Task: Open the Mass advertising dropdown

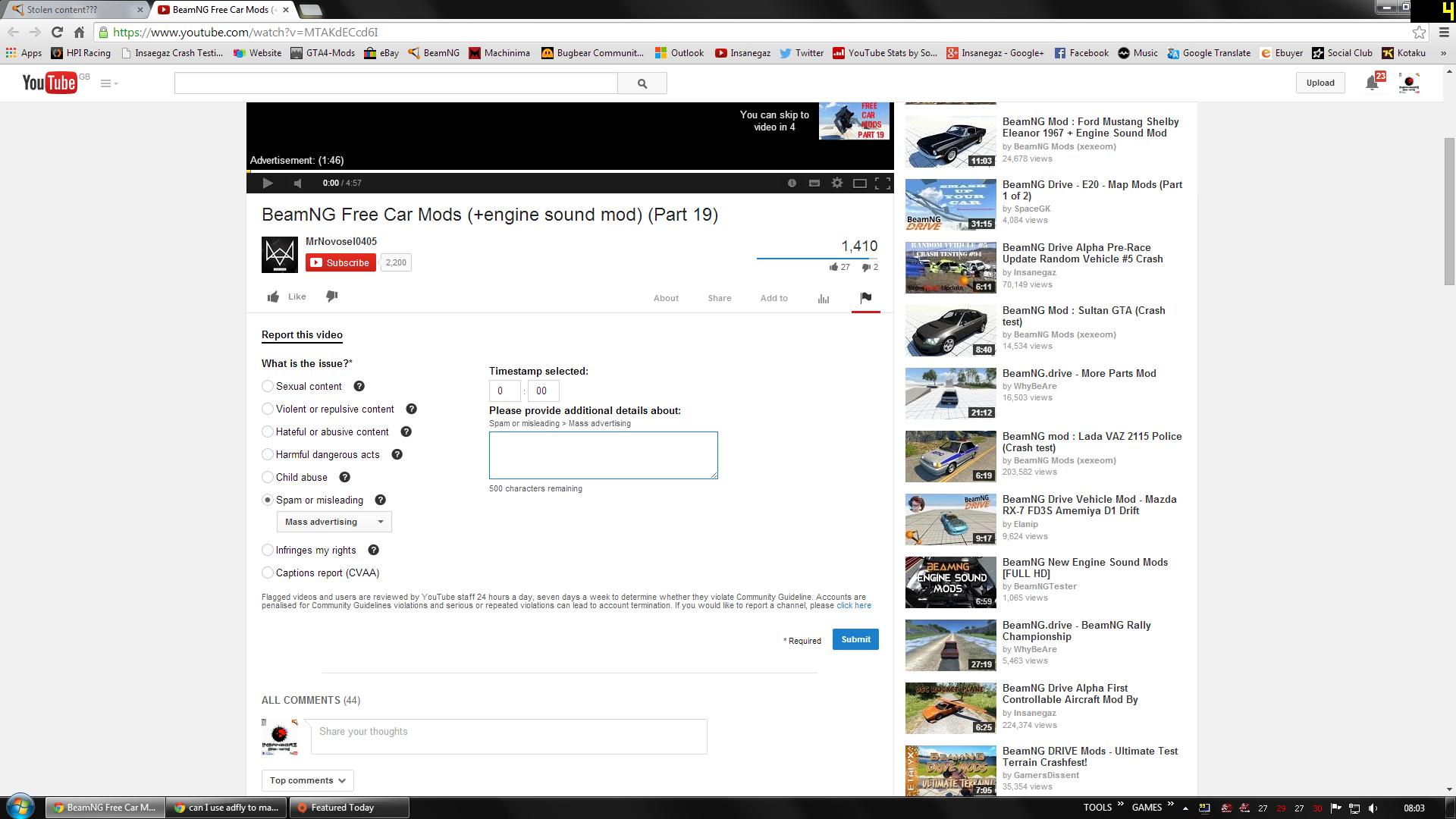Action: (x=334, y=522)
